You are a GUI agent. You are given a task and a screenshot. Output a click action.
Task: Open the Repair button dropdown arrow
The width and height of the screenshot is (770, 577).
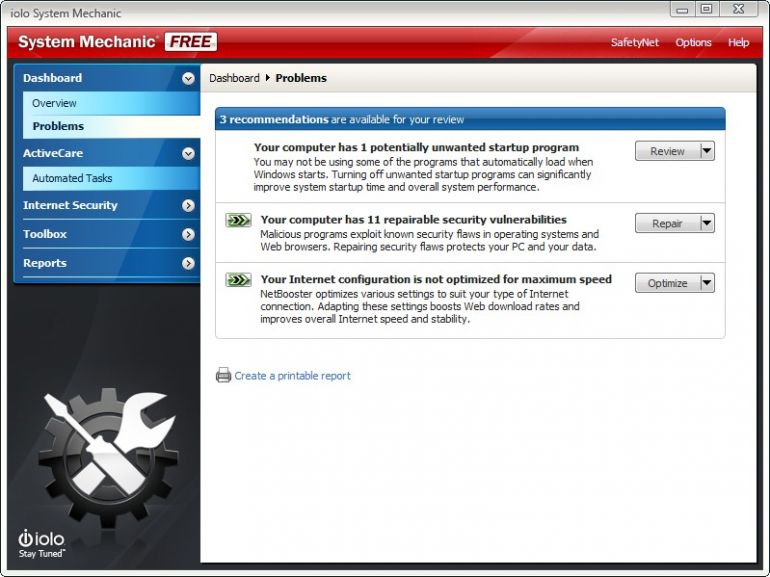[x=707, y=223]
